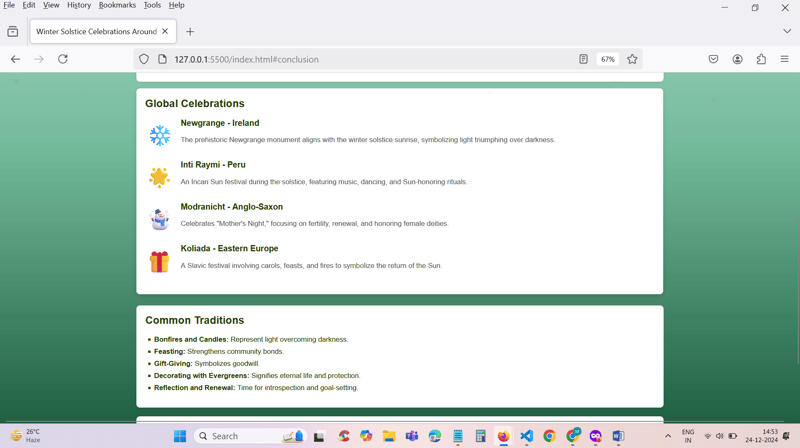
Task: Click the Decorating with Evergreens list item
Action: (x=257, y=376)
